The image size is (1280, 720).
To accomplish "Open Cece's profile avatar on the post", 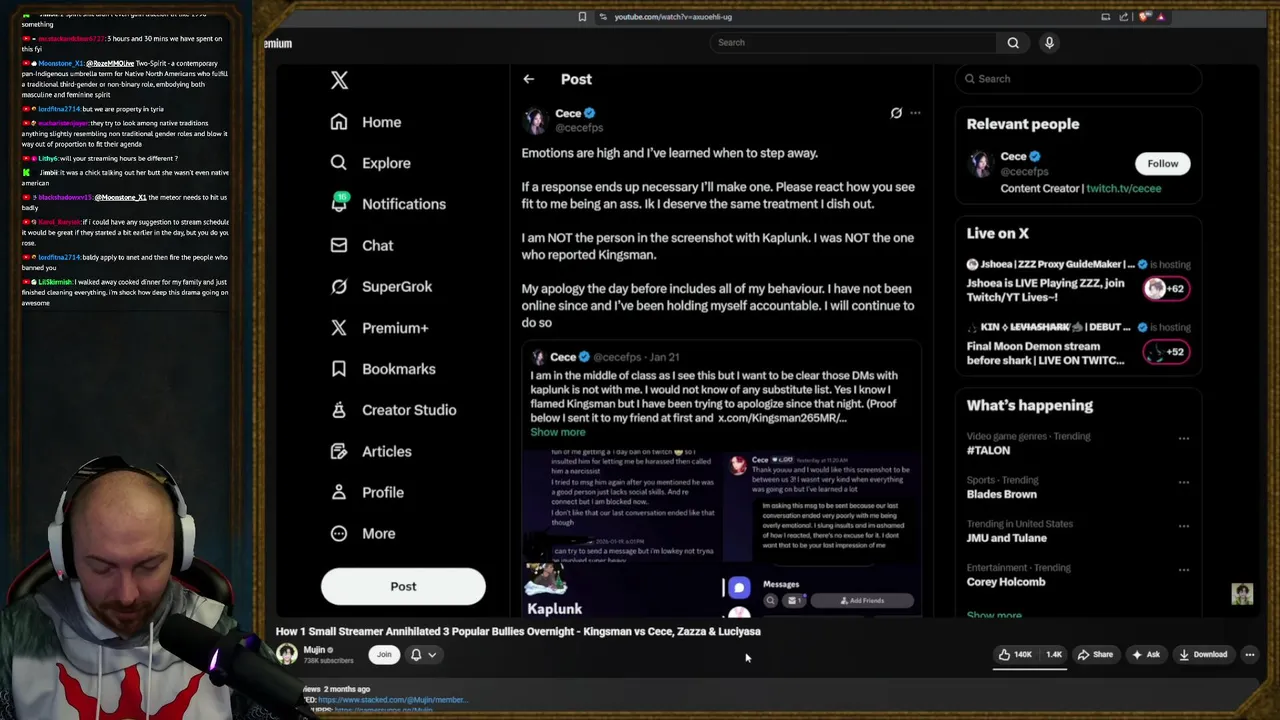I will pyautogui.click(x=536, y=120).
